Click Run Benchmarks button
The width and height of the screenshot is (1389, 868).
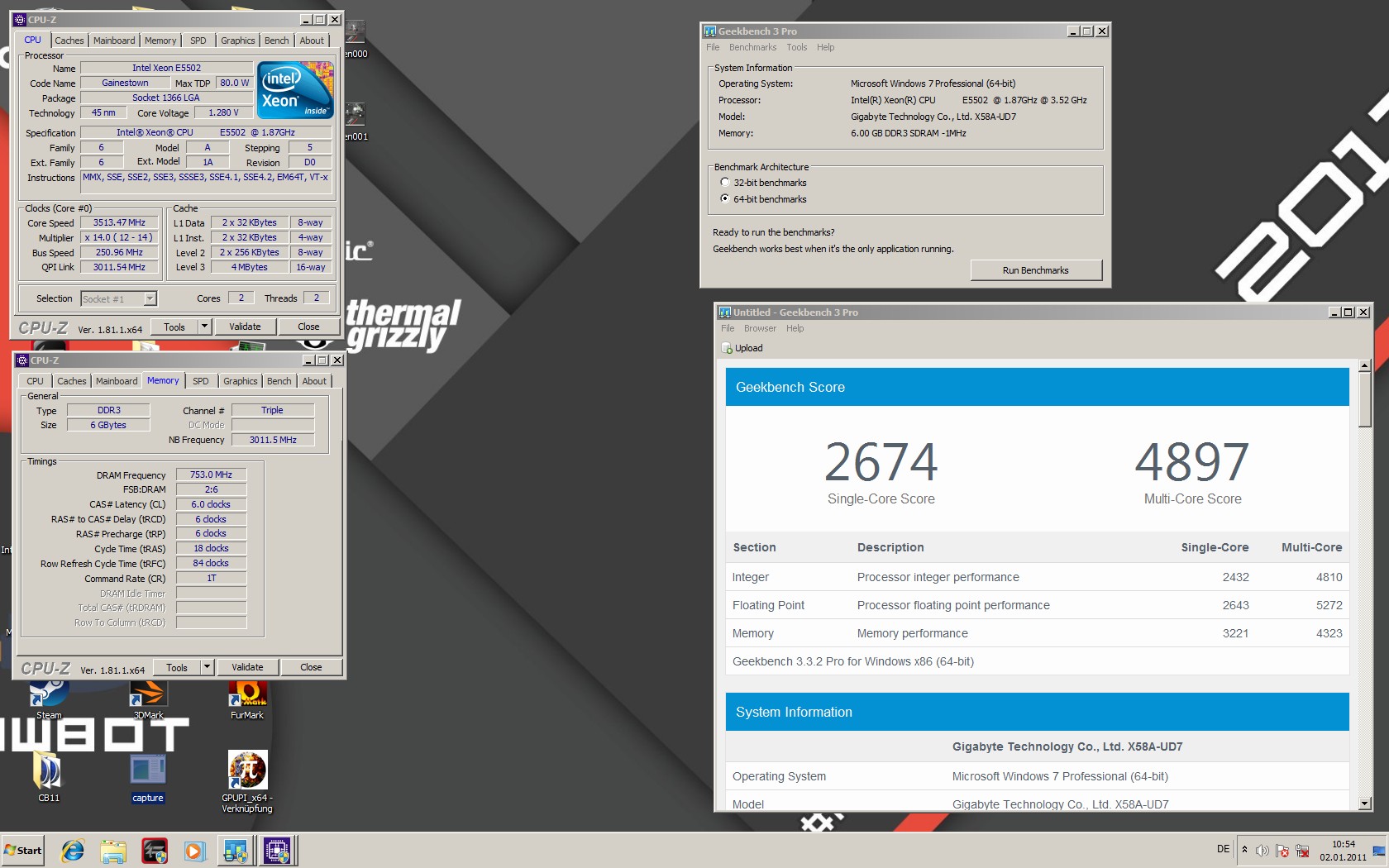pos(1036,270)
